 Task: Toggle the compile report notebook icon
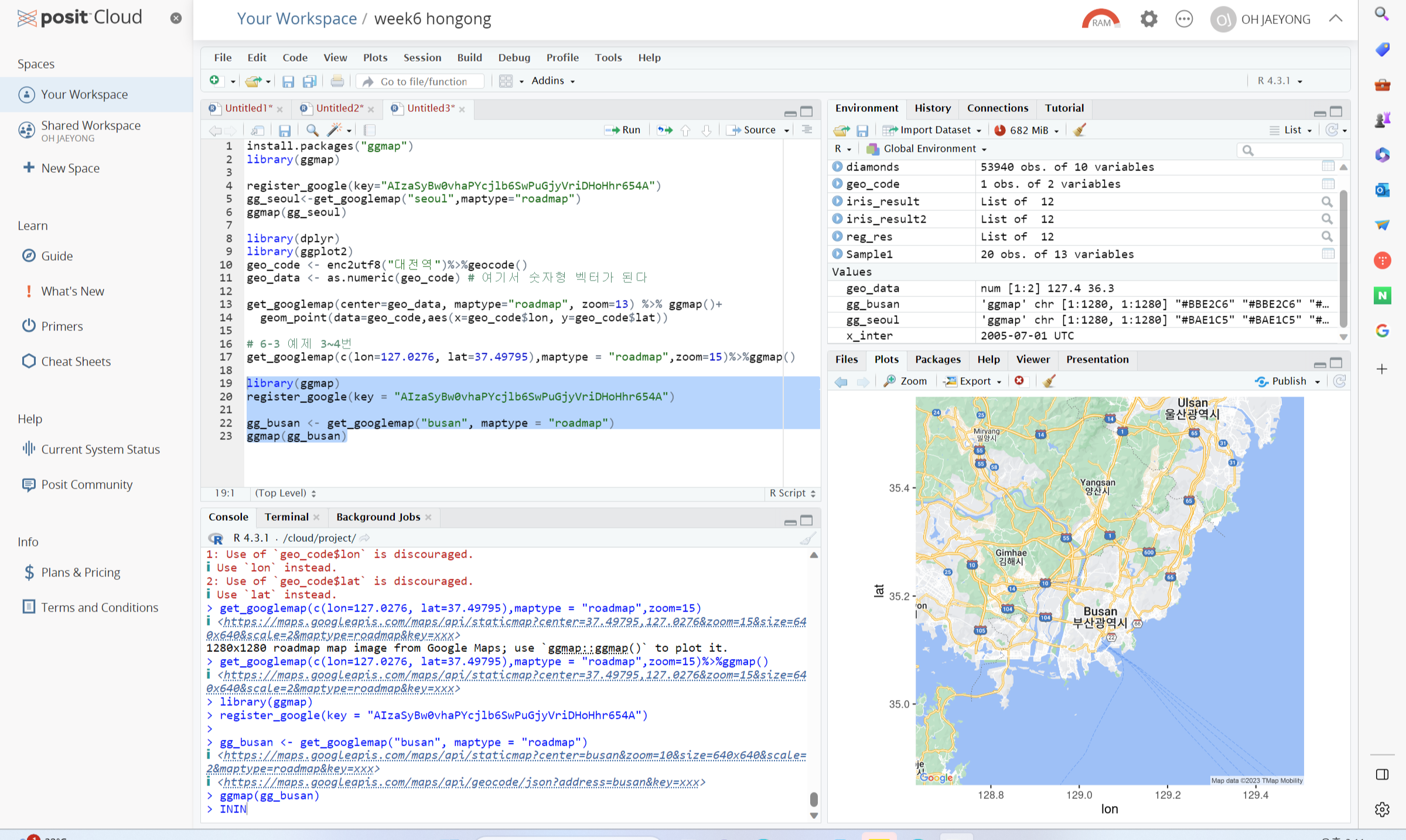tap(370, 130)
